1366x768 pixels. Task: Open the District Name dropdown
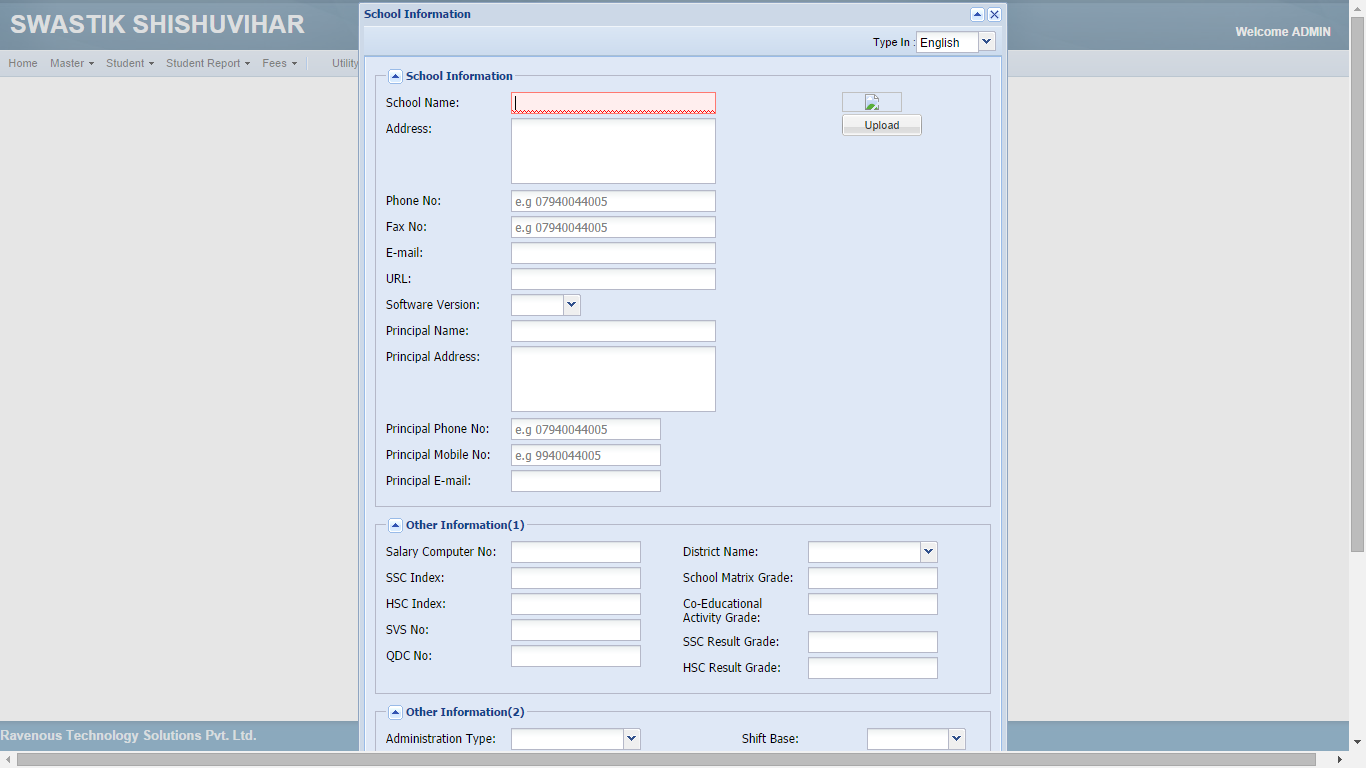pyautogui.click(x=928, y=552)
